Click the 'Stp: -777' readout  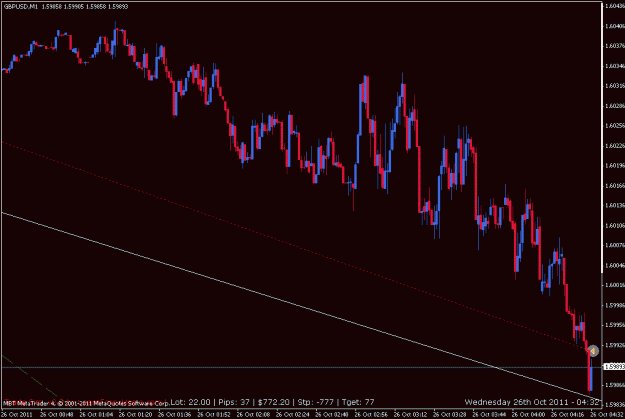[x=315, y=402]
